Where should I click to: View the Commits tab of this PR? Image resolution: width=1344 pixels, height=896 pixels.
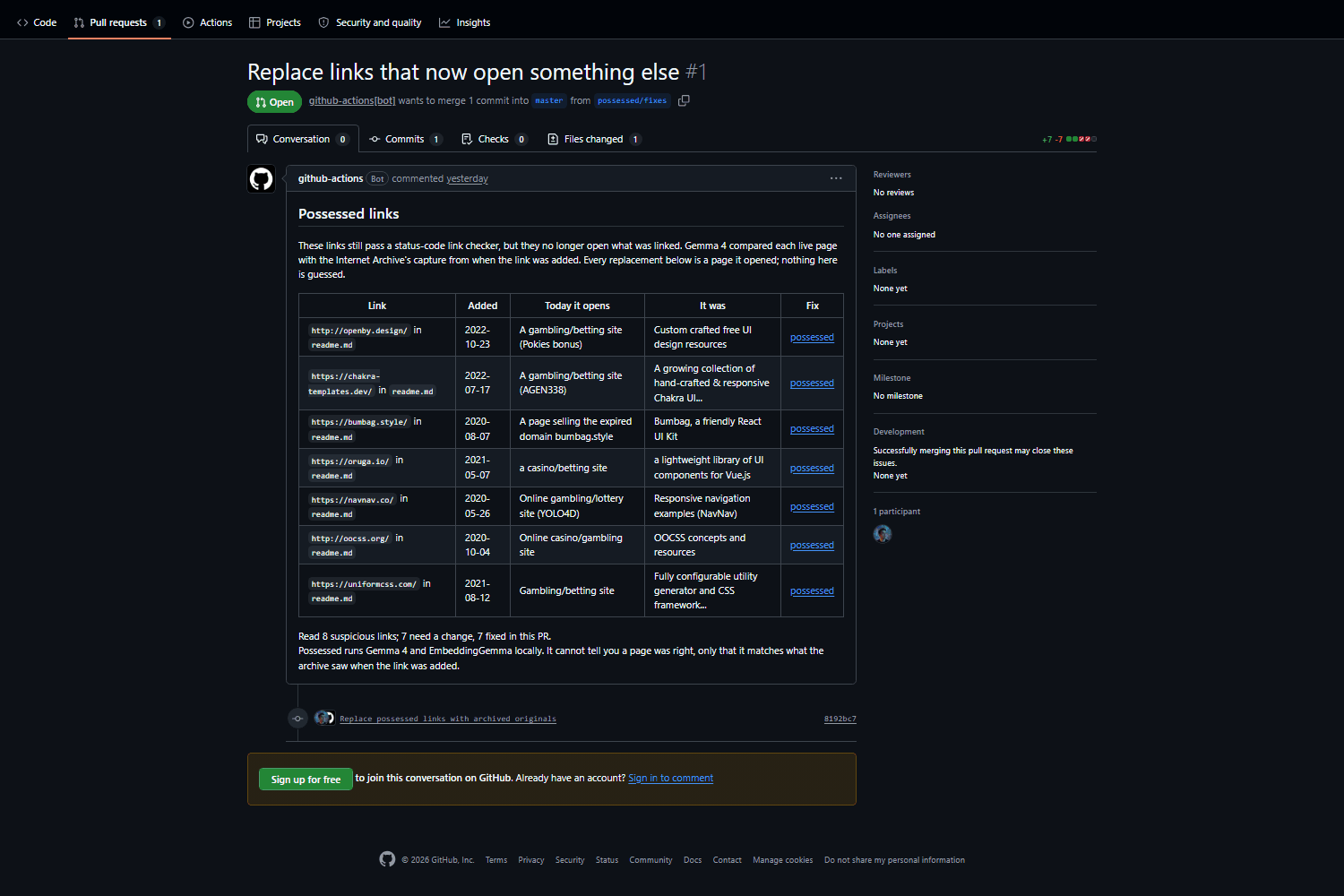point(406,139)
